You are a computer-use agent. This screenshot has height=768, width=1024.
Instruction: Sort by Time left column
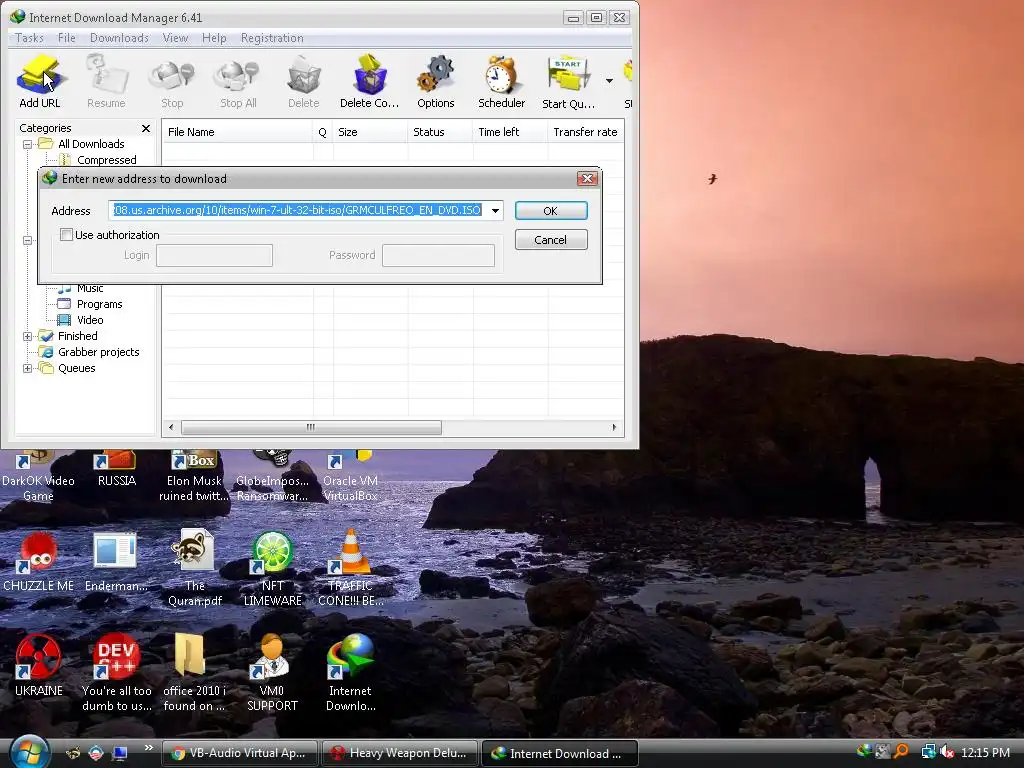pyautogui.click(x=510, y=132)
